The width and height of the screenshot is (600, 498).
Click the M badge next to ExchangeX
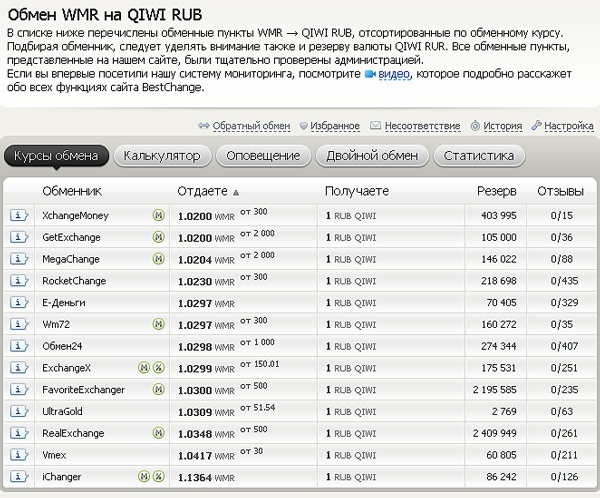click(143, 368)
